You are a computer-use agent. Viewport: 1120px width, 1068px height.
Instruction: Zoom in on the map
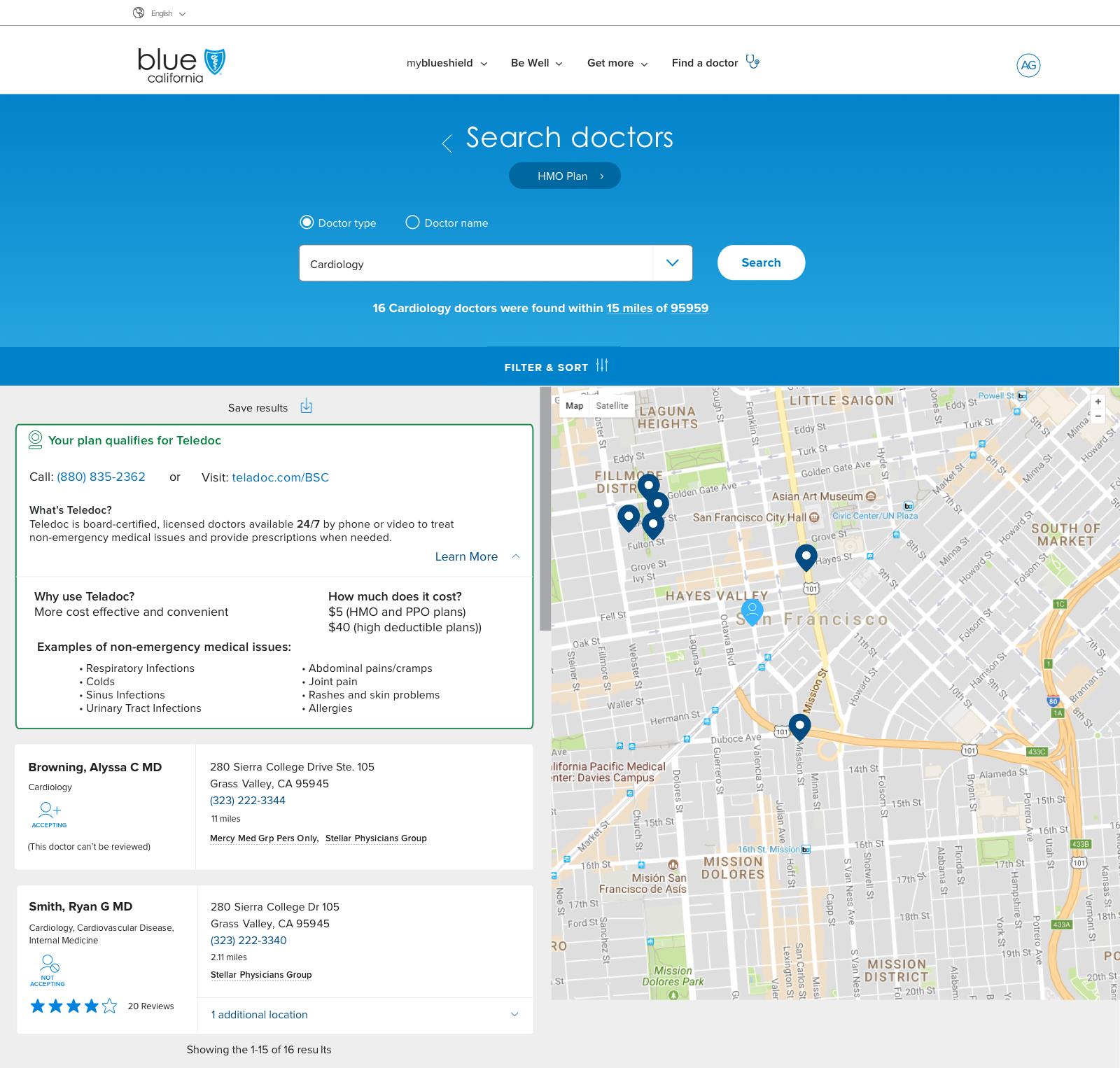coord(1098,402)
